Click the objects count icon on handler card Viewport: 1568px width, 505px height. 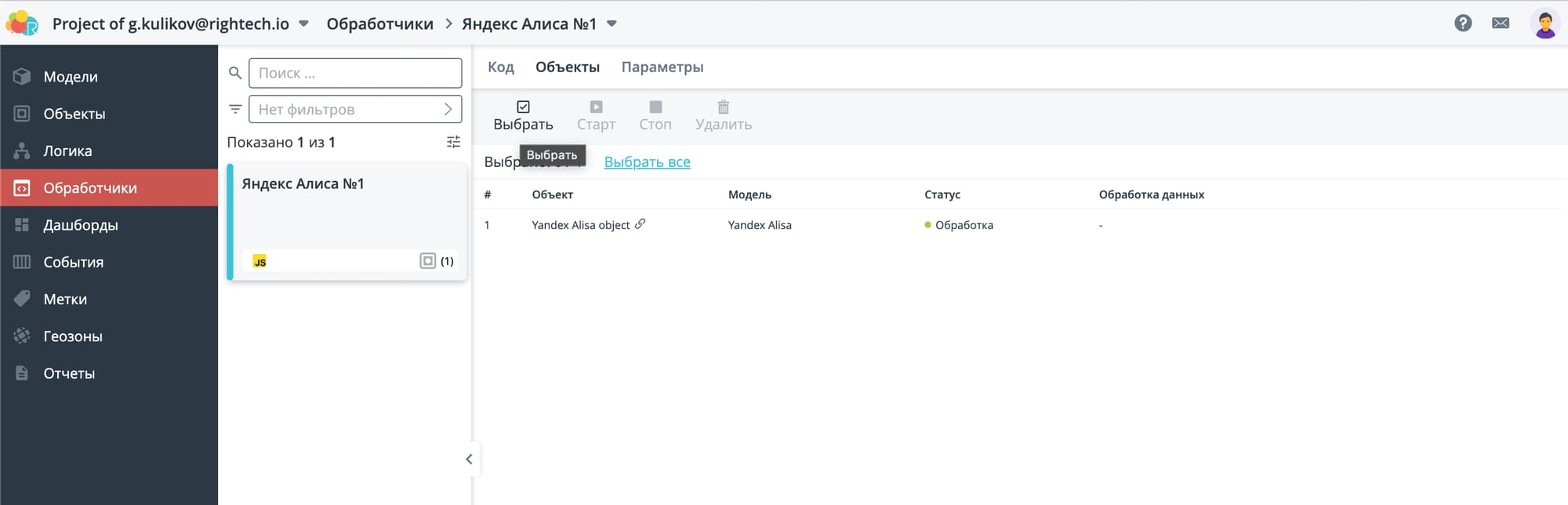point(428,261)
